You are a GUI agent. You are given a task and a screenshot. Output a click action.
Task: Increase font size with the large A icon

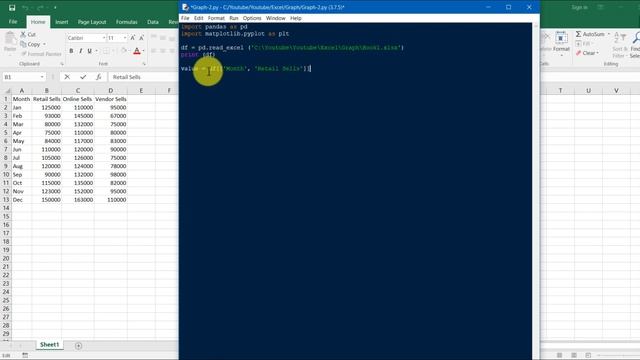click(133, 38)
